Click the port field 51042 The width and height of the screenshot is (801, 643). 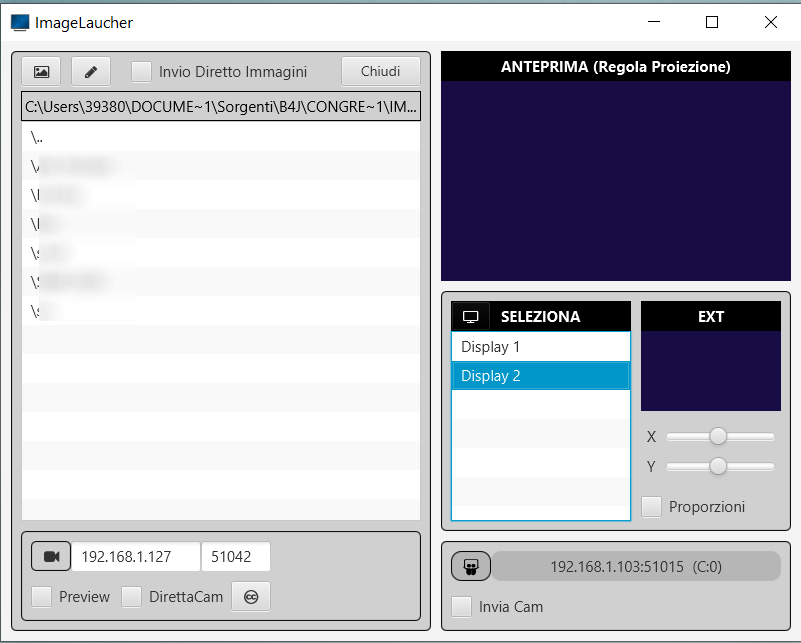tap(236, 556)
